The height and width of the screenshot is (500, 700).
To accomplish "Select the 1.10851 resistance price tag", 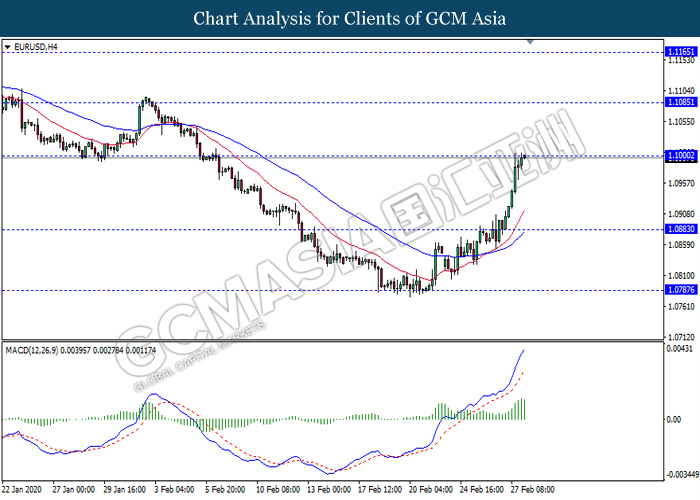I will [682, 101].
